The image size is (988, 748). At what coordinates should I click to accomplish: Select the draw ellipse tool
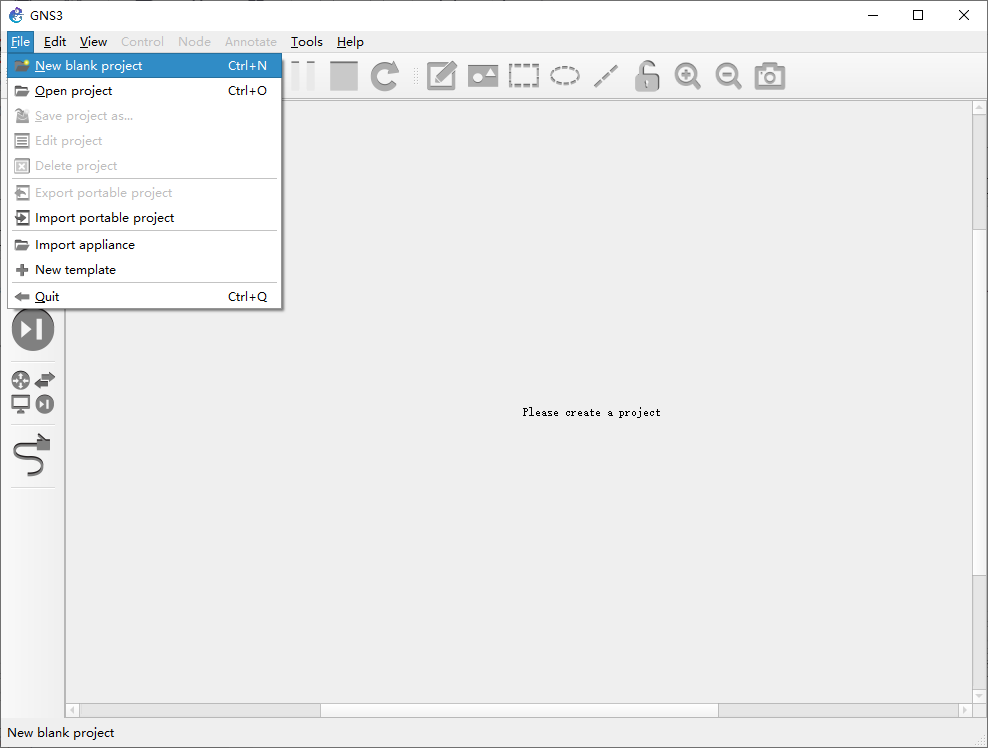(x=565, y=76)
